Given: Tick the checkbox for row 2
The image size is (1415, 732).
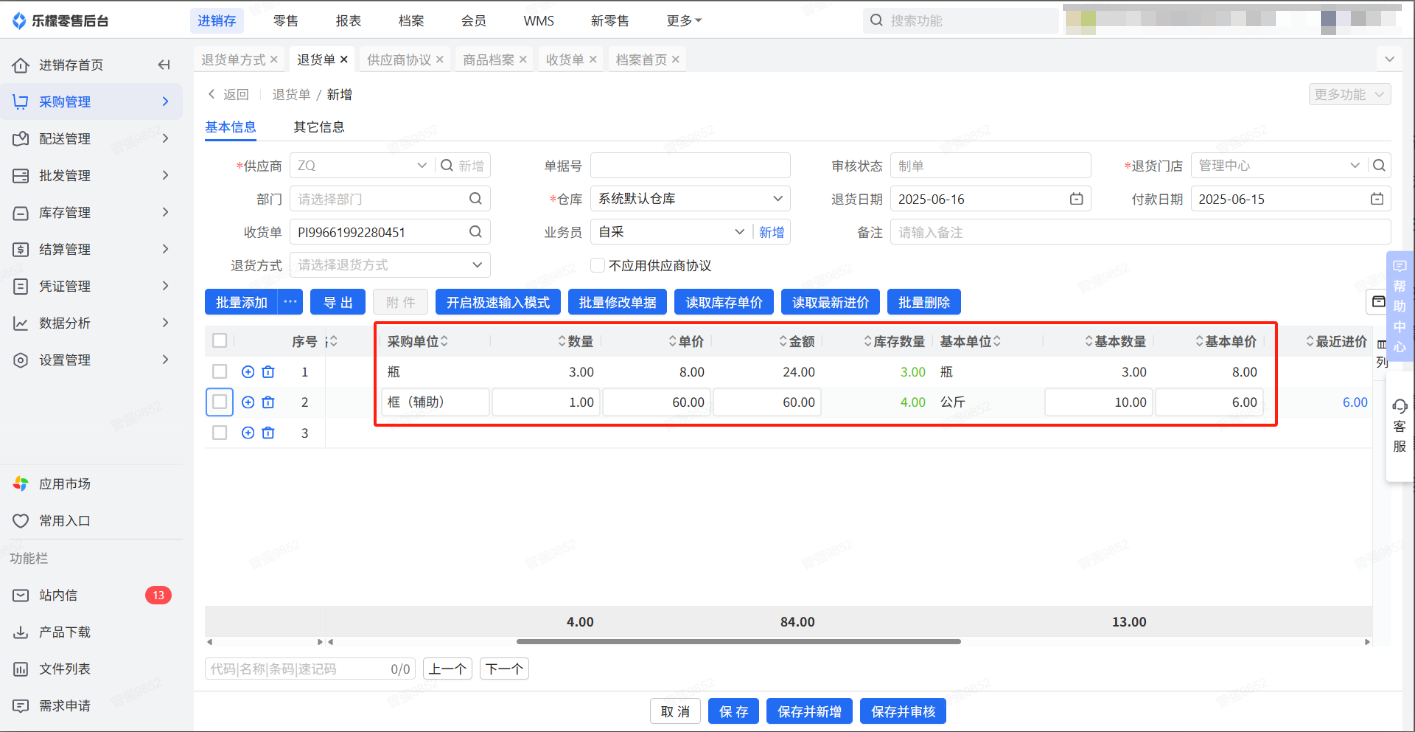Looking at the screenshot, I should 220,402.
